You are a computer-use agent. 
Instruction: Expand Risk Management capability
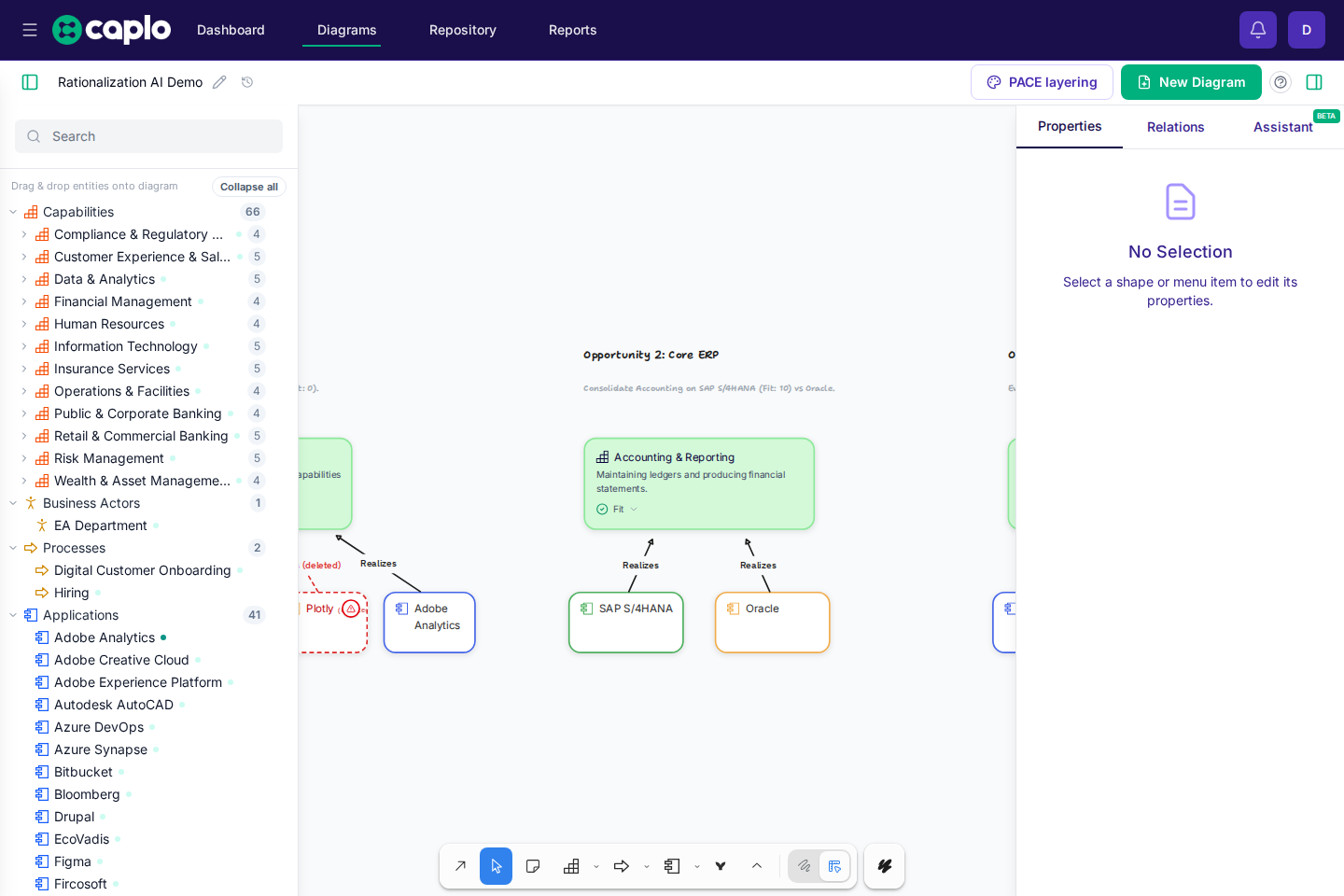coord(24,458)
